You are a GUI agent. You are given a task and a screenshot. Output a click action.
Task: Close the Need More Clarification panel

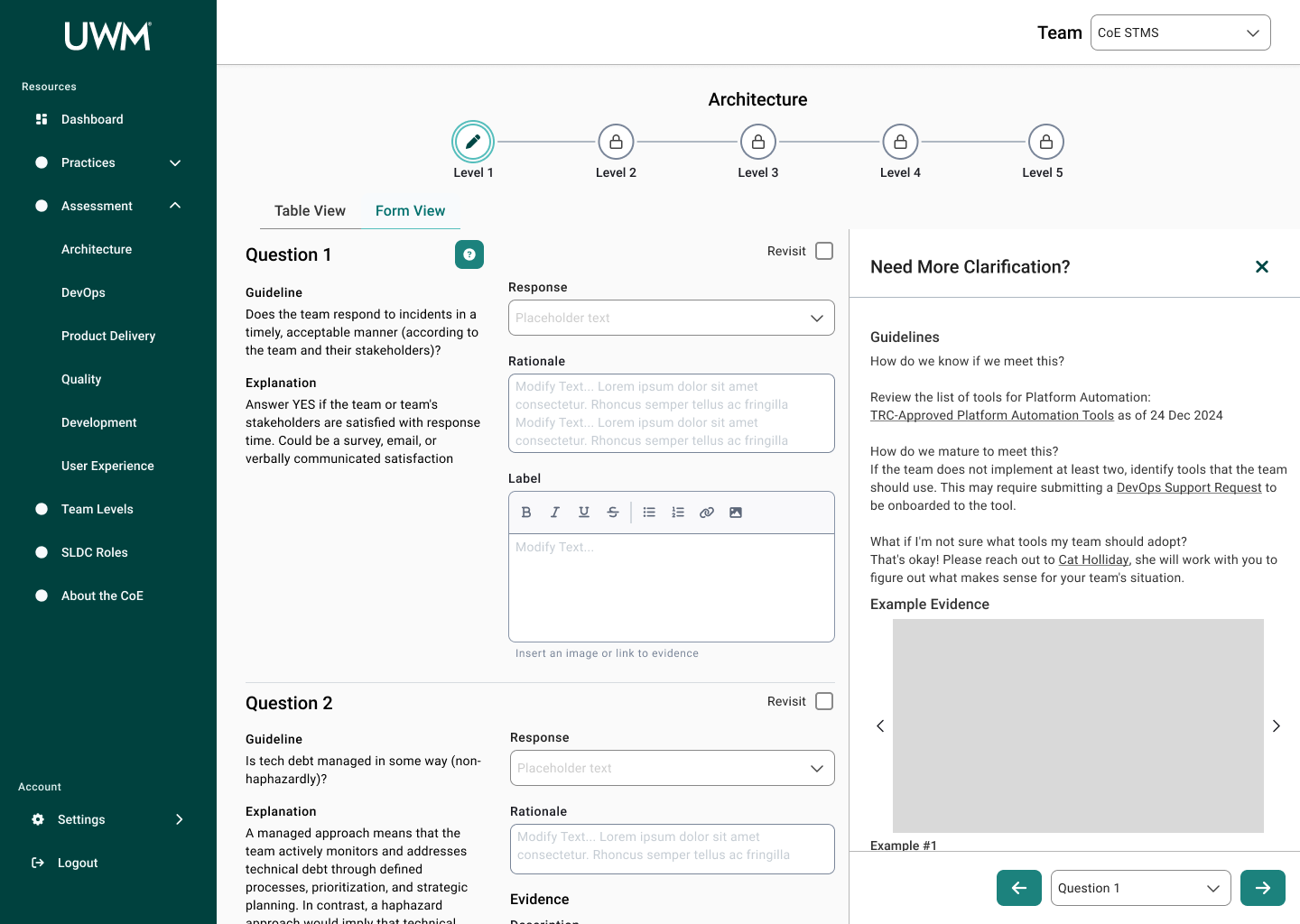[1262, 266]
